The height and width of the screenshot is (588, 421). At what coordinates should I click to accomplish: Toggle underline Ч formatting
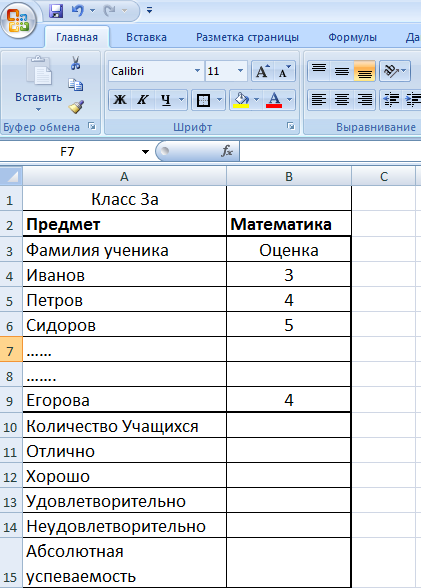coord(165,100)
